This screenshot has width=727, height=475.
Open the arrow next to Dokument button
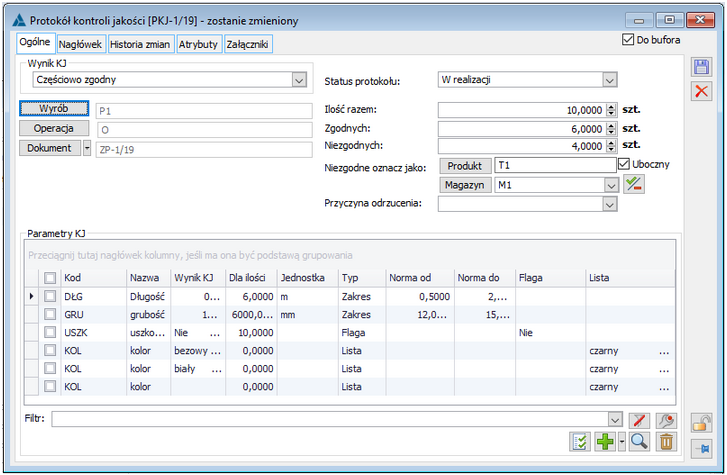(87, 148)
